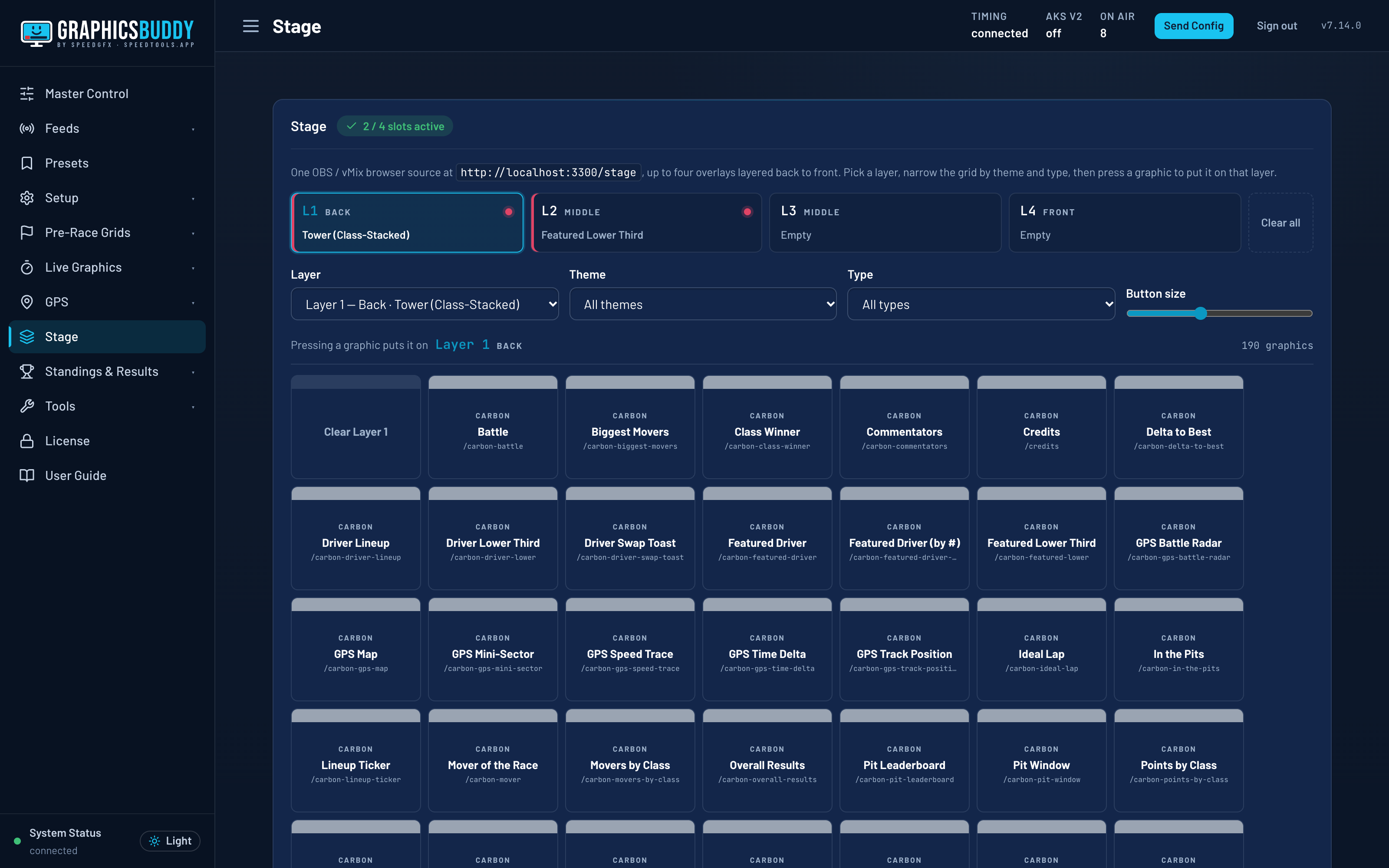Click Clear all layers button
Screen dimensions: 1389x868
point(1280,223)
